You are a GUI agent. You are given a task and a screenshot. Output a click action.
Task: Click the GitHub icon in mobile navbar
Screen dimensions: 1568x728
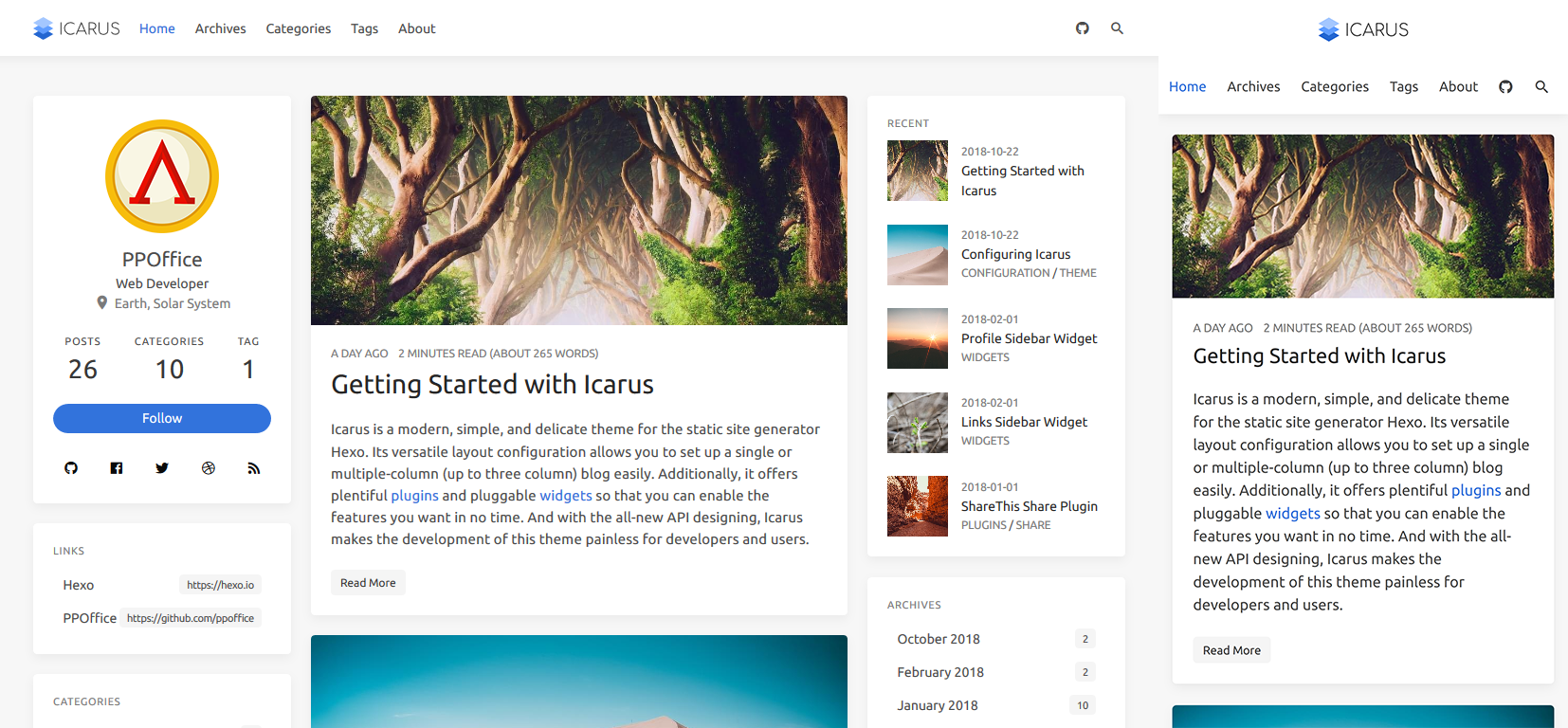point(1505,86)
